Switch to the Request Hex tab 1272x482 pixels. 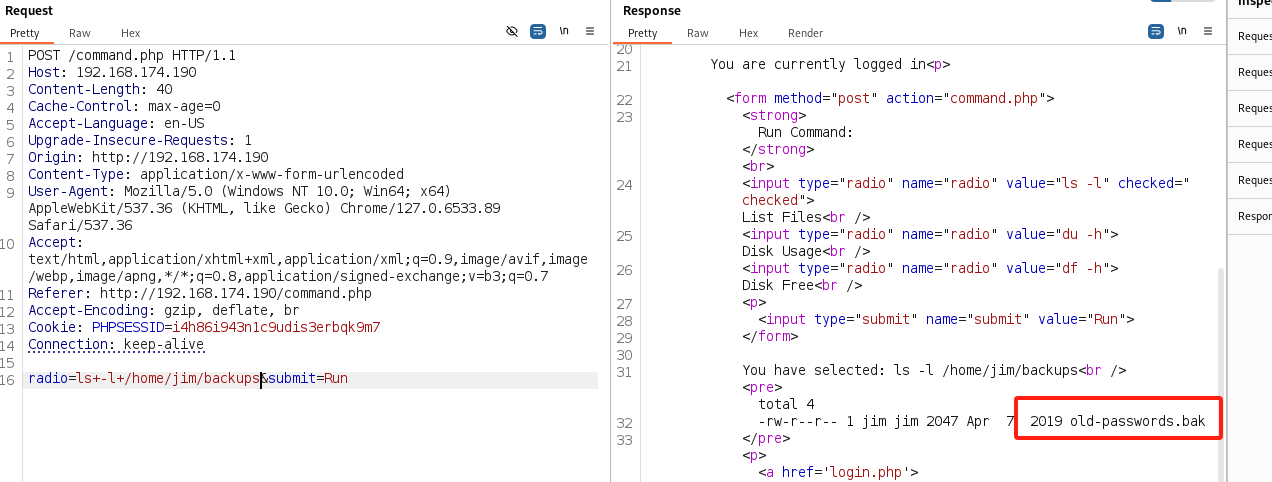131,33
